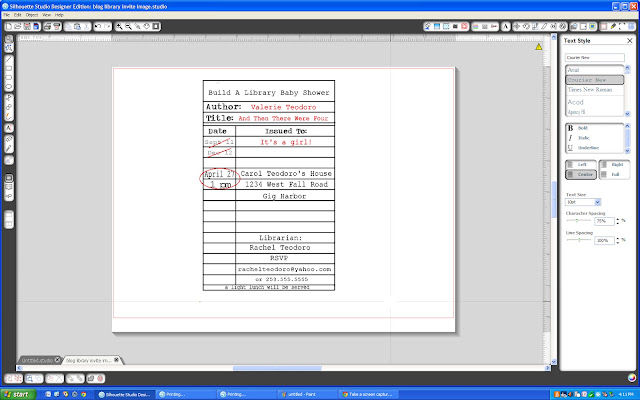Viewport: 640px width, 400px height.
Task: Set text justification to Center
Action: [x=581, y=174]
